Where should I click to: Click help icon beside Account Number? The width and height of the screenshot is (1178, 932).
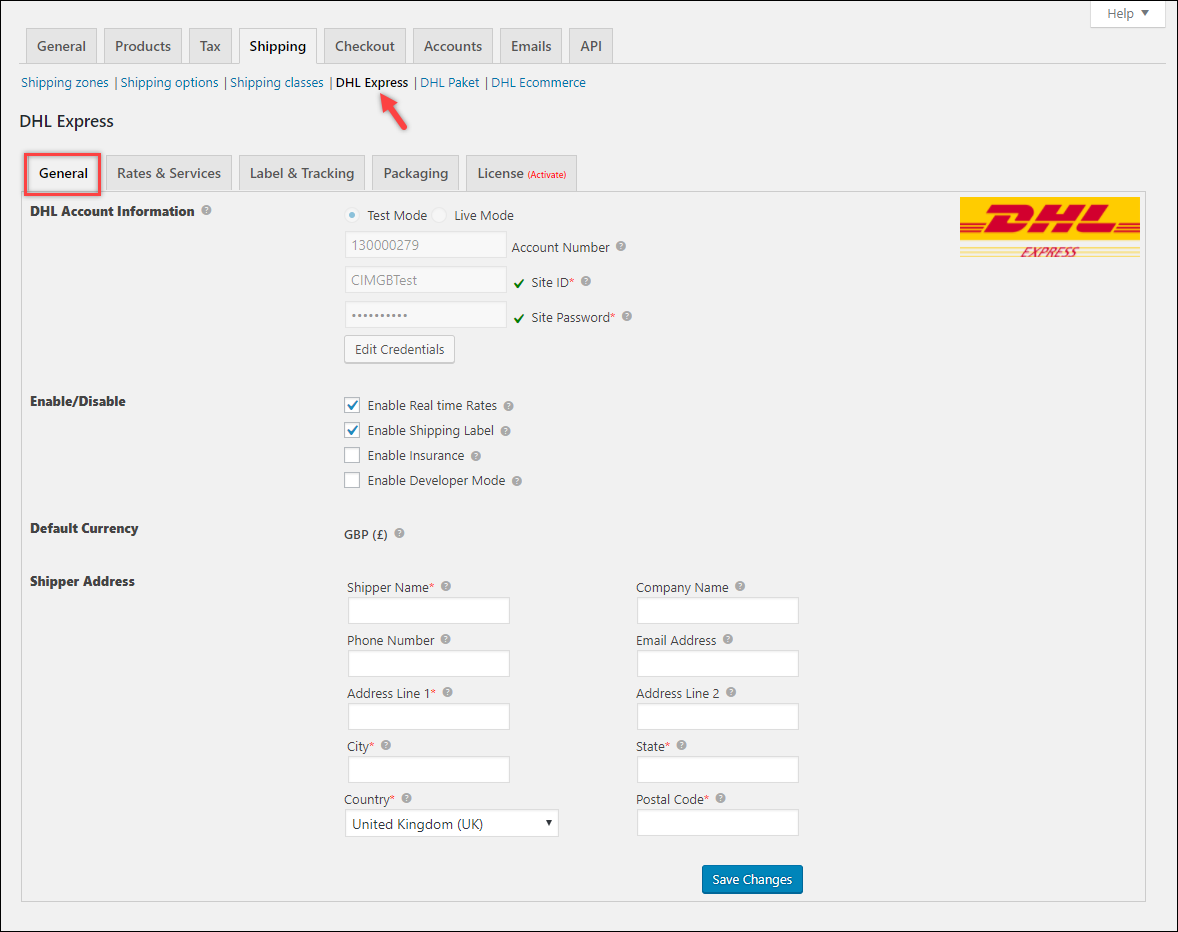(621, 246)
